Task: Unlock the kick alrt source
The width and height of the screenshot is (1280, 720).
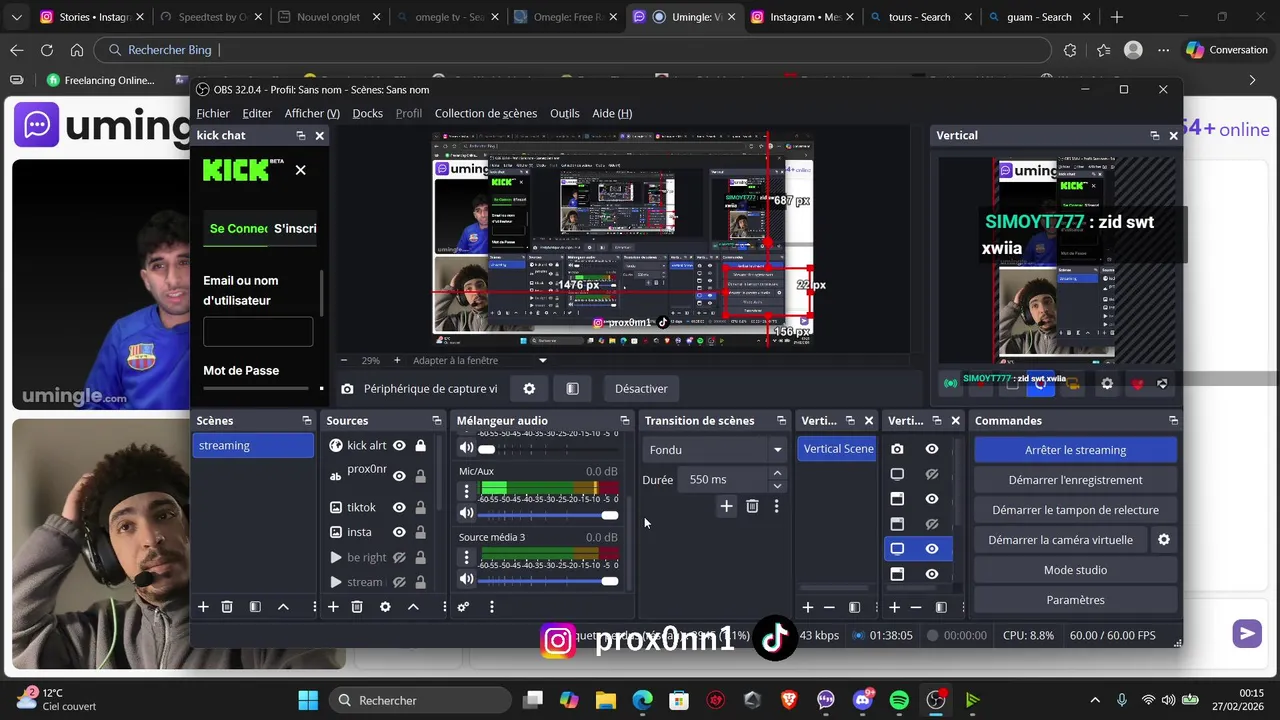Action: click(420, 446)
